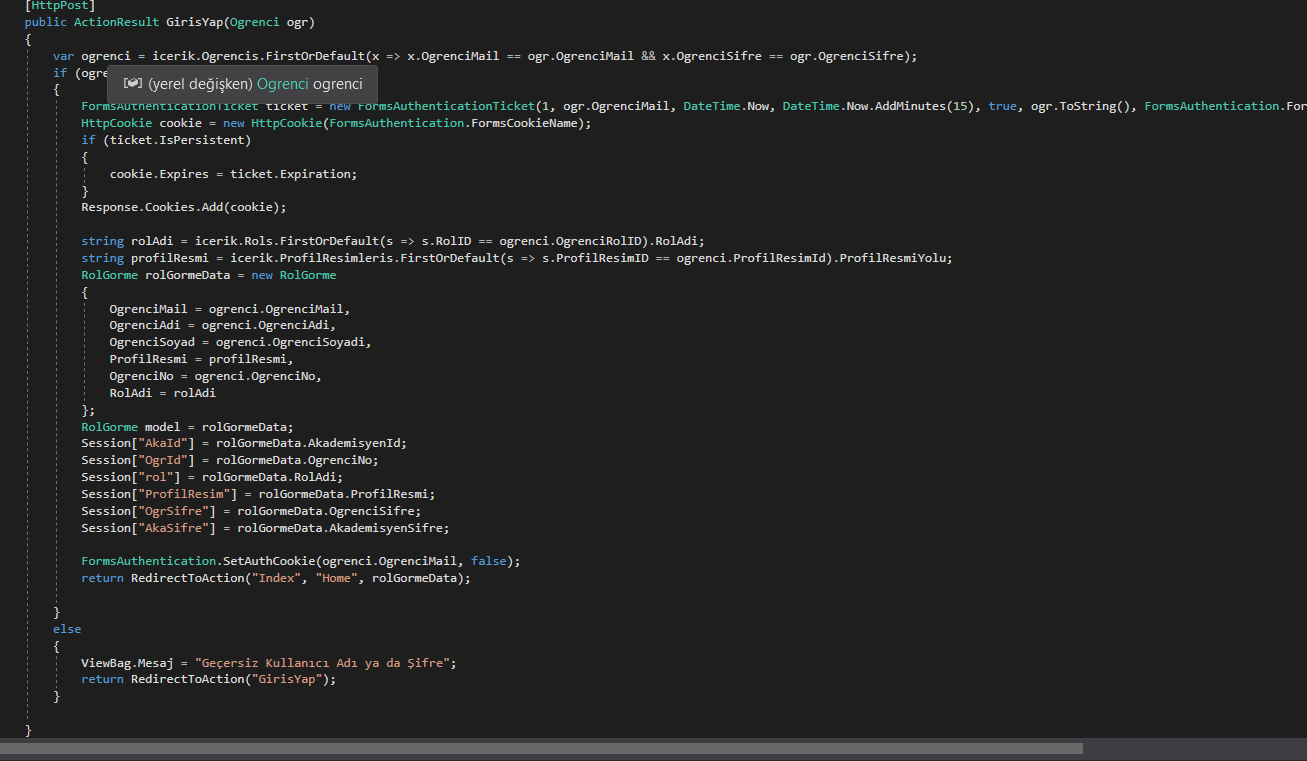Click 'DateTime.Now.AddMinutes(15)' in the ticket line

point(878,106)
